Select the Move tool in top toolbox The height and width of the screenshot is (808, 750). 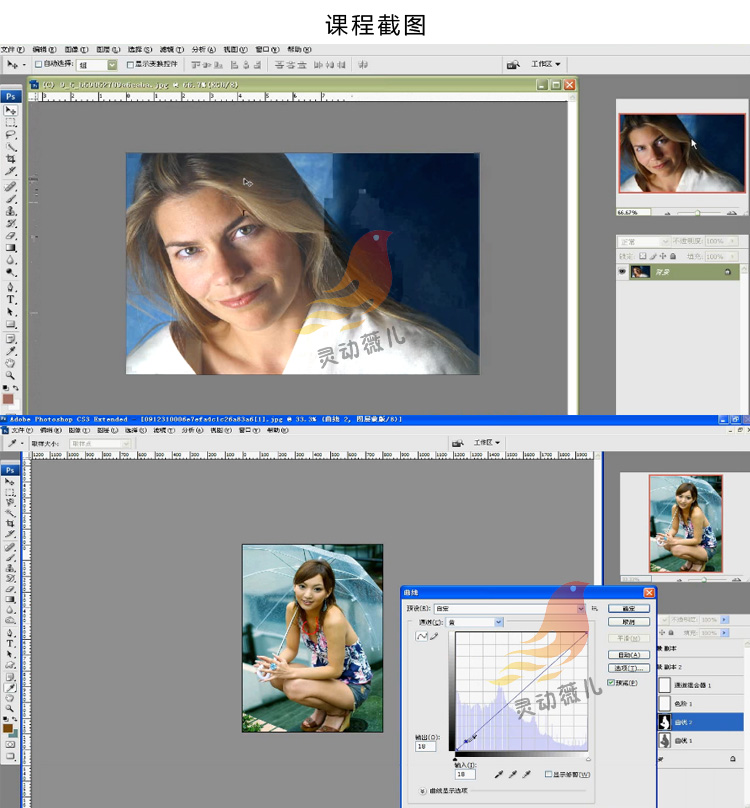(x=11, y=110)
